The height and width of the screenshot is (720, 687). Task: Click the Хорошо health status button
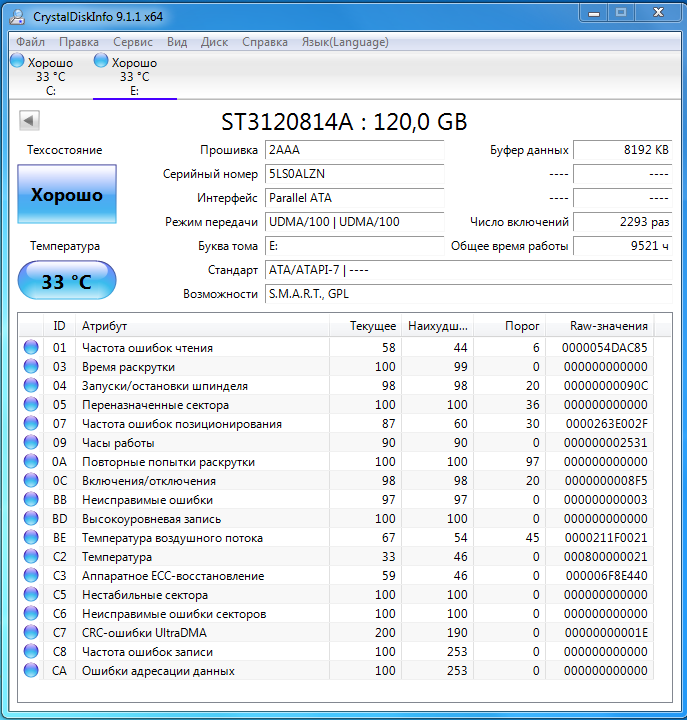[67, 195]
